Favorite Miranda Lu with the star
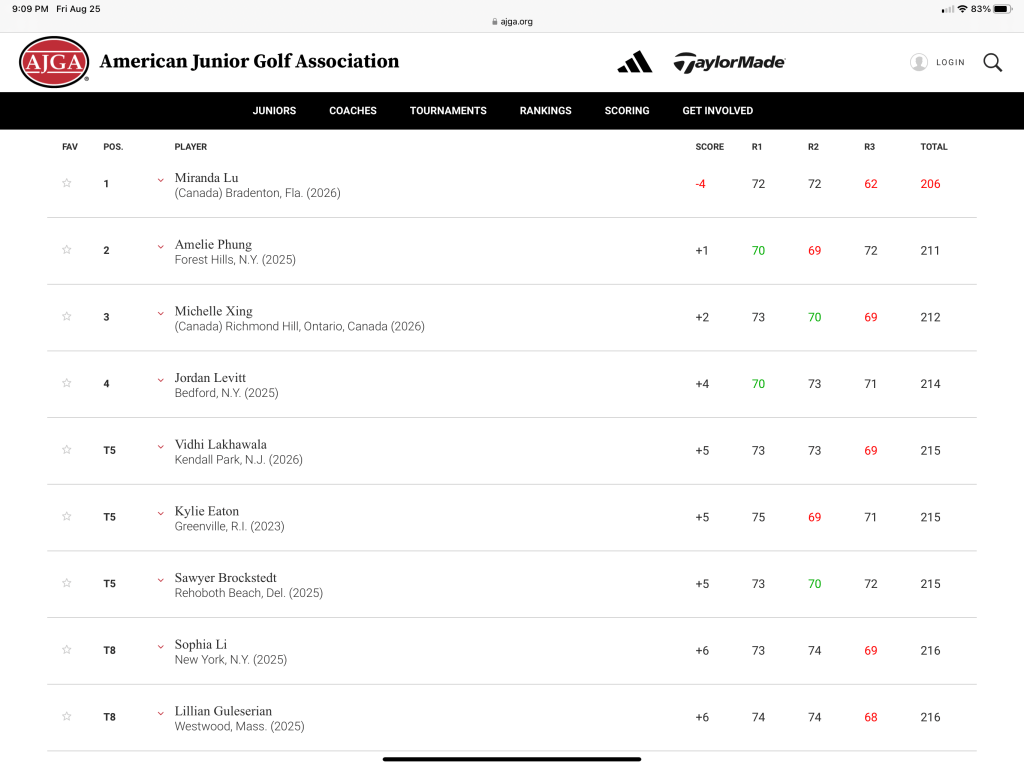 (67, 183)
